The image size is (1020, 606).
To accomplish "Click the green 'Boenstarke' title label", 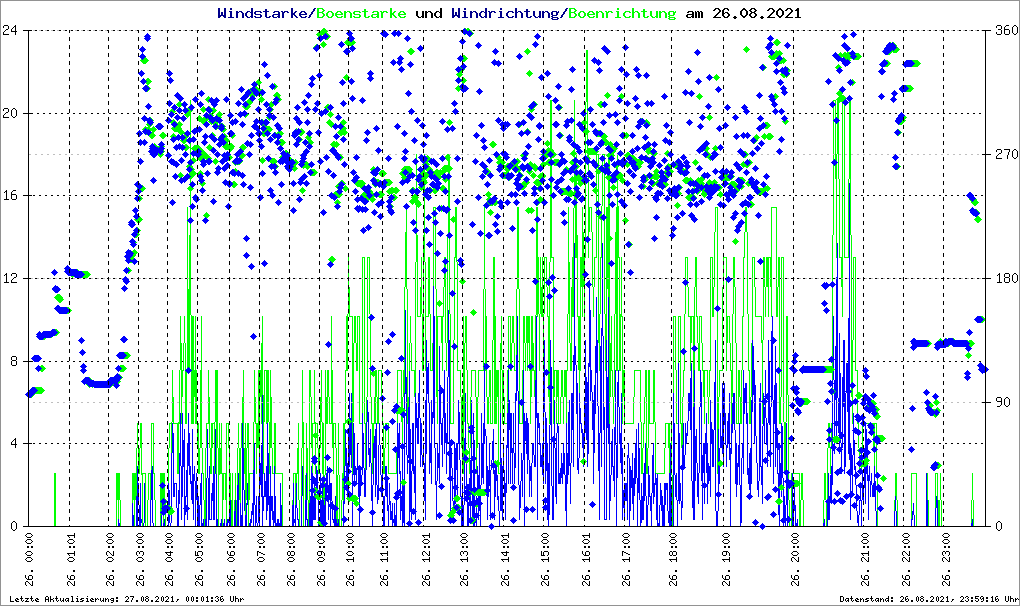I will 361,13.
